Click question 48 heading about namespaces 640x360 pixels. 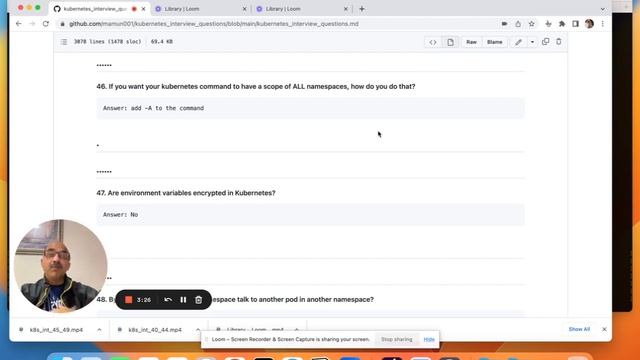coord(293,300)
